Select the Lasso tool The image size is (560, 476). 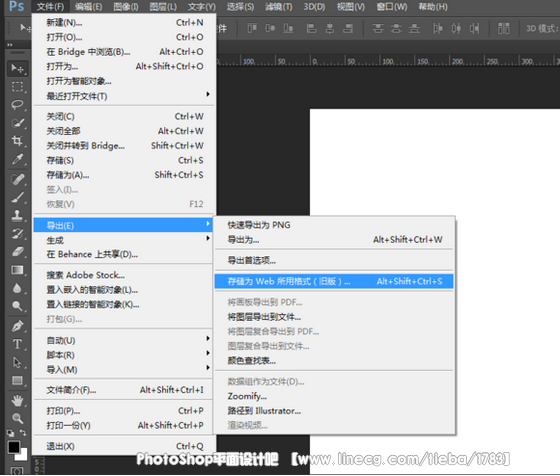(x=17, y=105)
